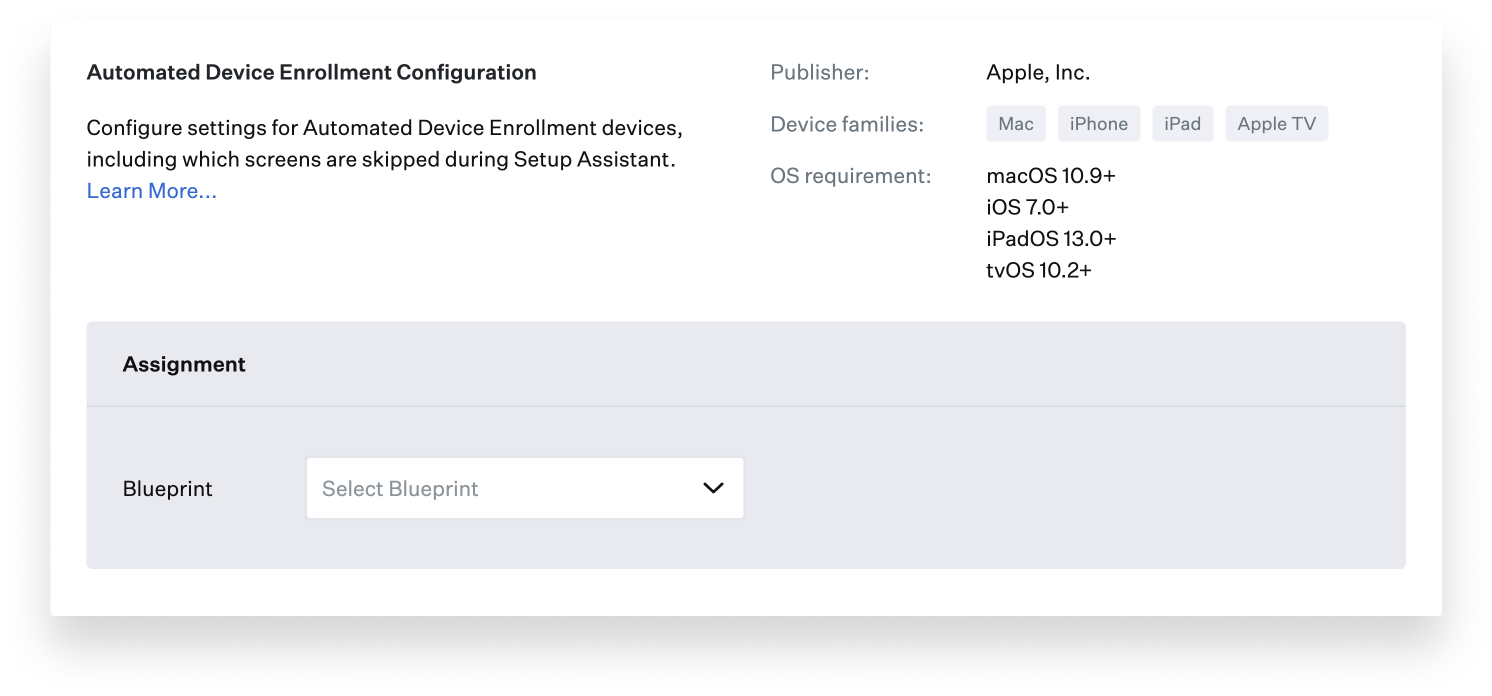Click the macOS 10.9+ requirement text
Screen dimensions: 1492x696
pyautogui.click(x=1050, y=176)
